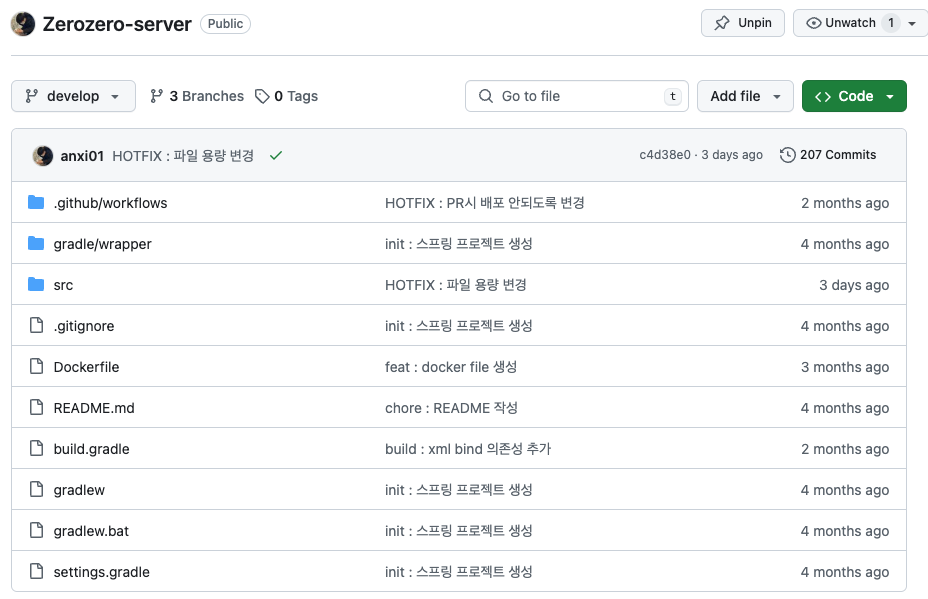Open gradlew file name

coord(79,490)
